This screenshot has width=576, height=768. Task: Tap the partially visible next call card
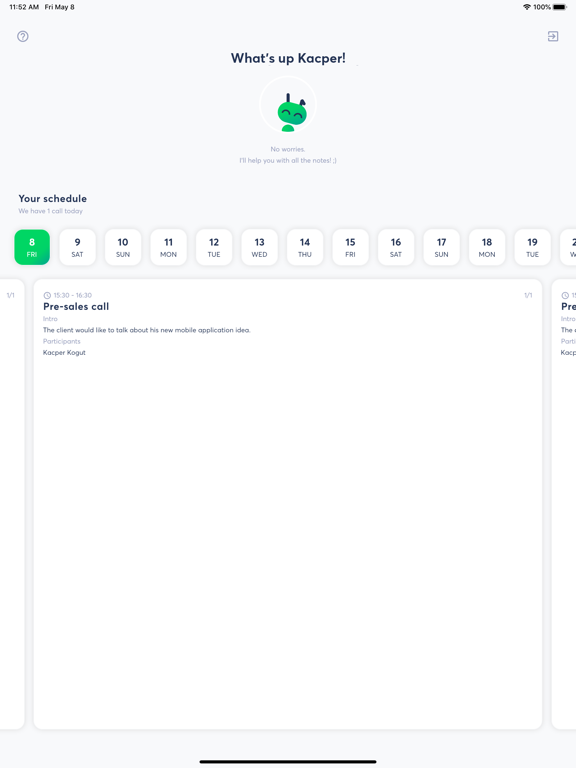point(564,504)
